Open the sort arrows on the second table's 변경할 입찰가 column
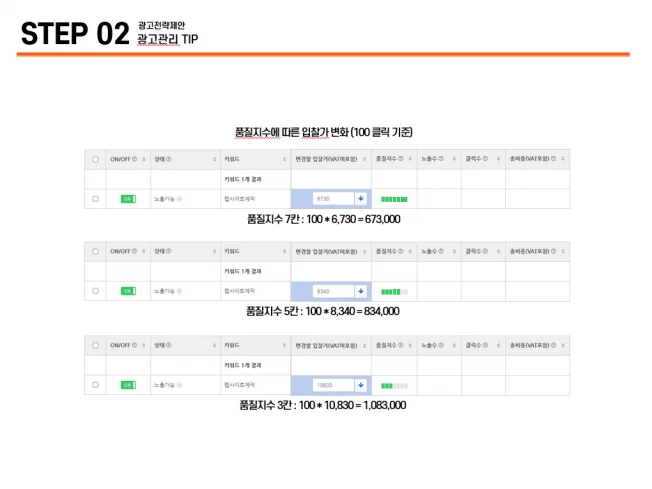Viewport: 652px width, 489px height. pyautogui.click(x=365, y=251)
